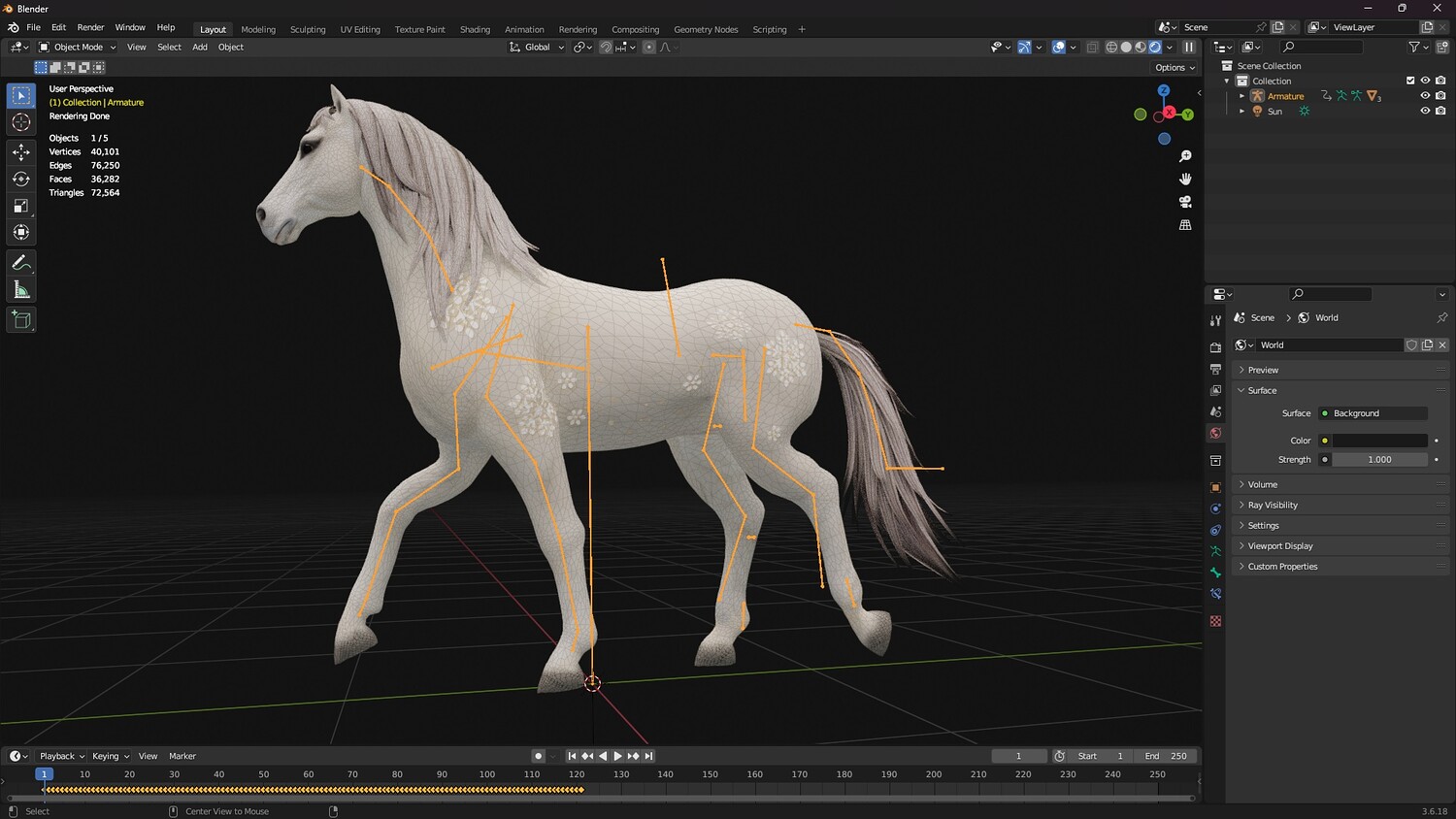Select the Annotate pencil tool
The height and width of the screenshot is (819, 1456).
click(21, 263)
